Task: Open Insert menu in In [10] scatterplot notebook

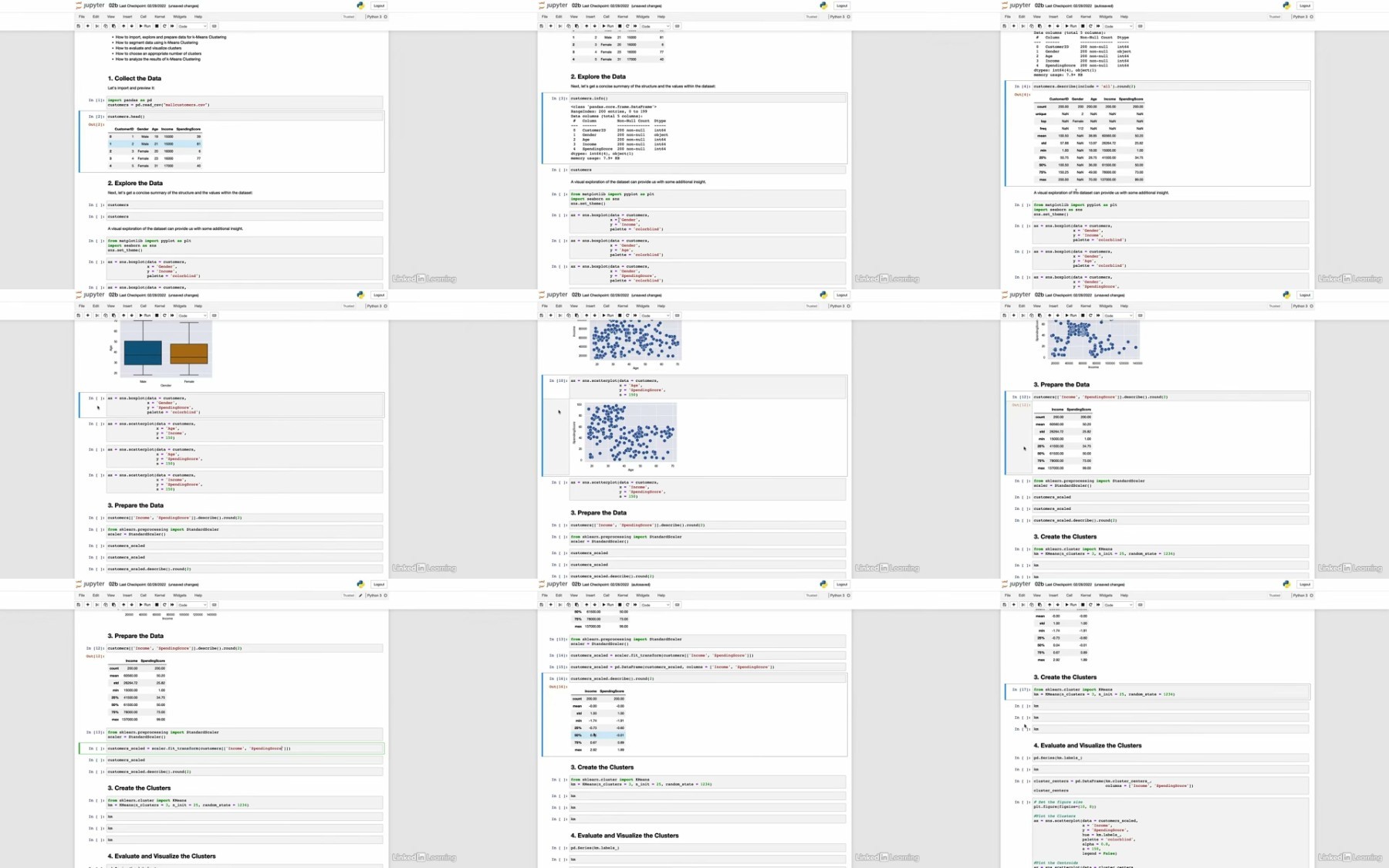Action: click(590, 306)
